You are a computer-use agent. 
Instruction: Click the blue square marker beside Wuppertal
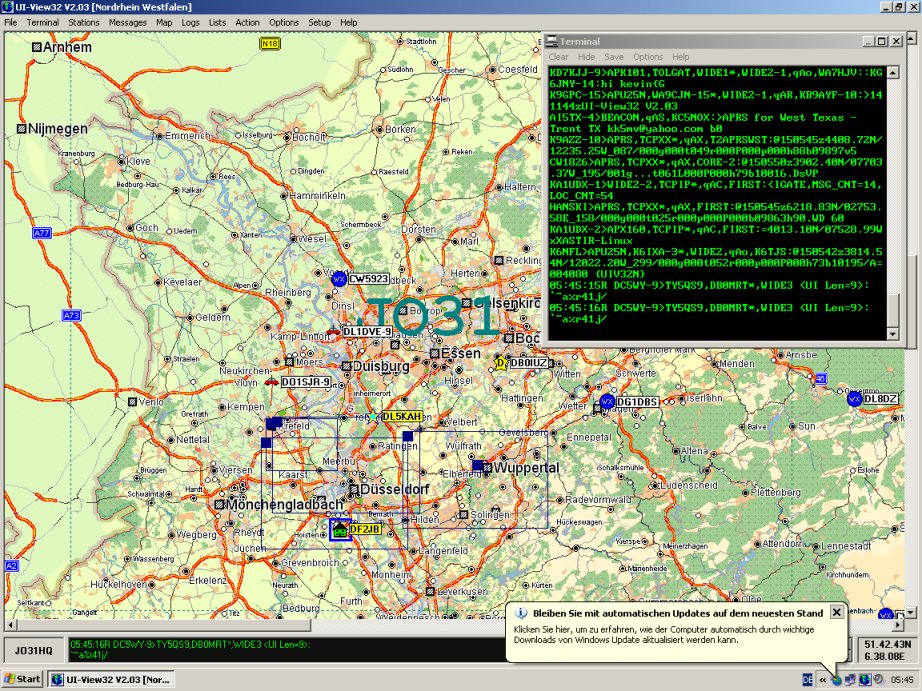click(x=477, y=465)
